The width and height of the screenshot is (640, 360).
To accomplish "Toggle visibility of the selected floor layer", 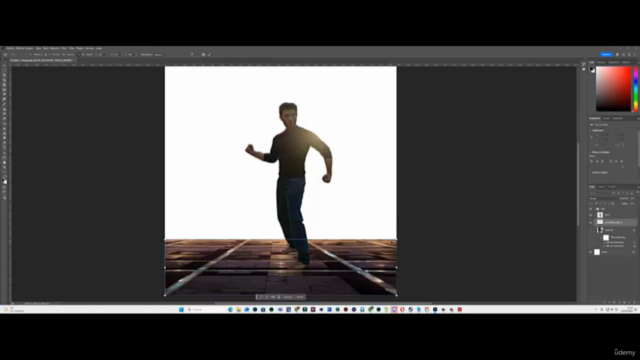I will pos(591,222).
